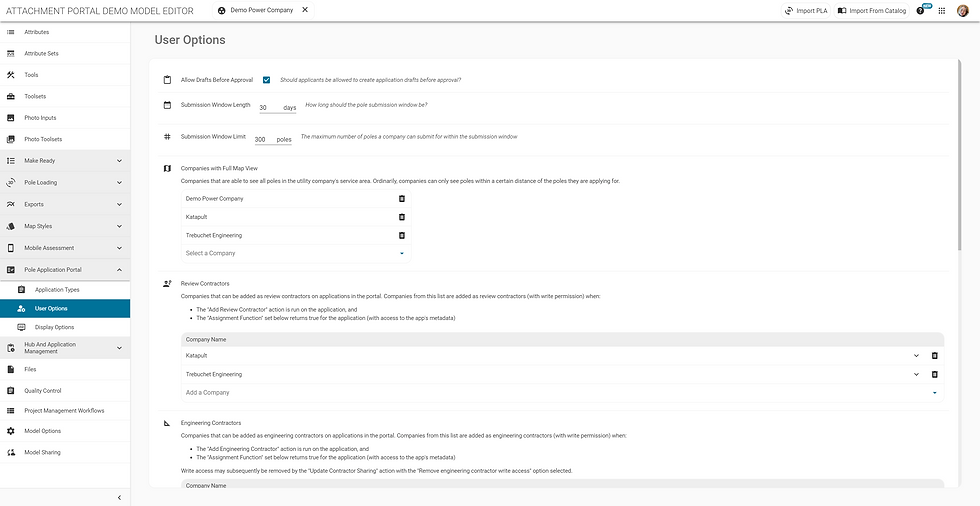Viewport: 980px width, 506px height.
Task: Click the page vertical scrollbar
Action: [961, 156]
